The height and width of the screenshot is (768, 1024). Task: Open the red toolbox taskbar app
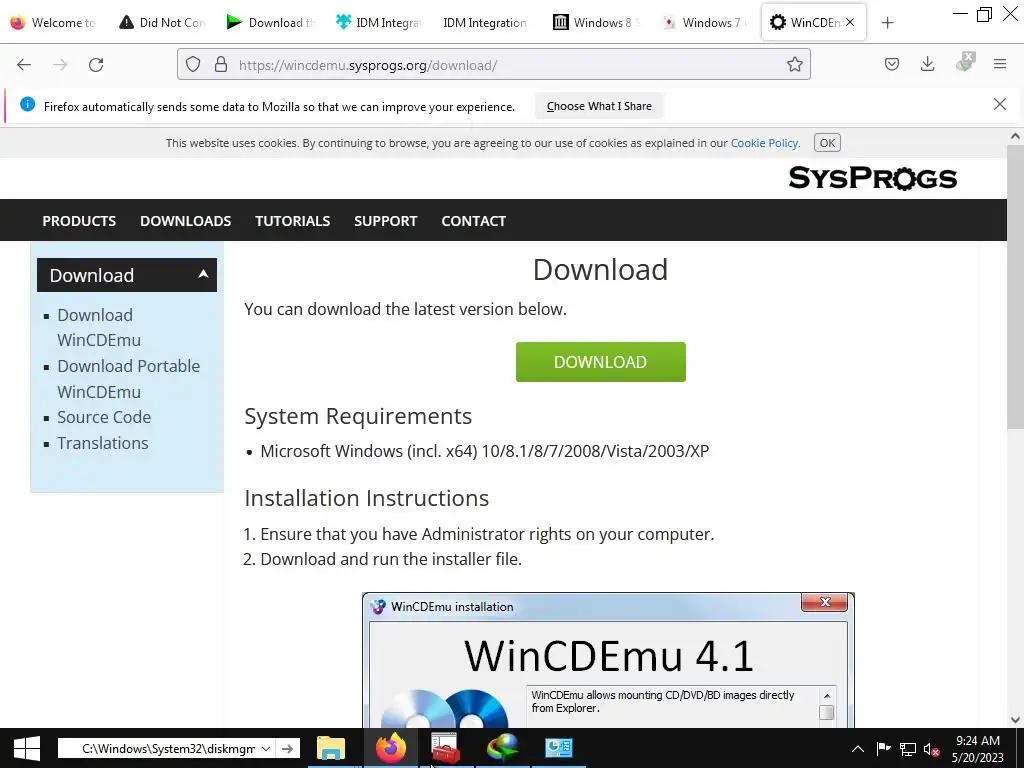coord(445,748)
